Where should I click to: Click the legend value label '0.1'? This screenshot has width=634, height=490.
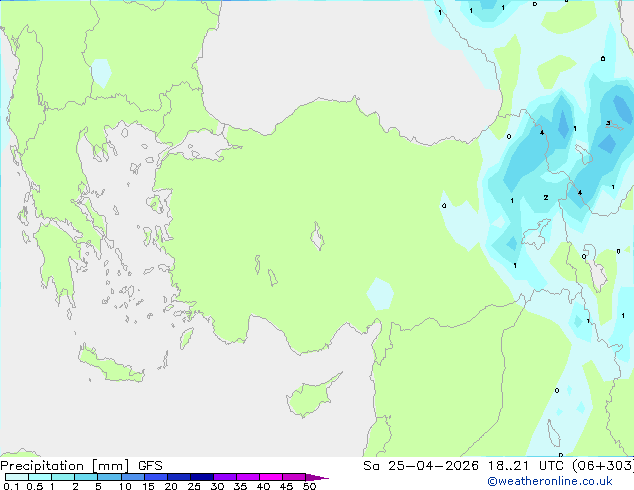tap(11, 486)
